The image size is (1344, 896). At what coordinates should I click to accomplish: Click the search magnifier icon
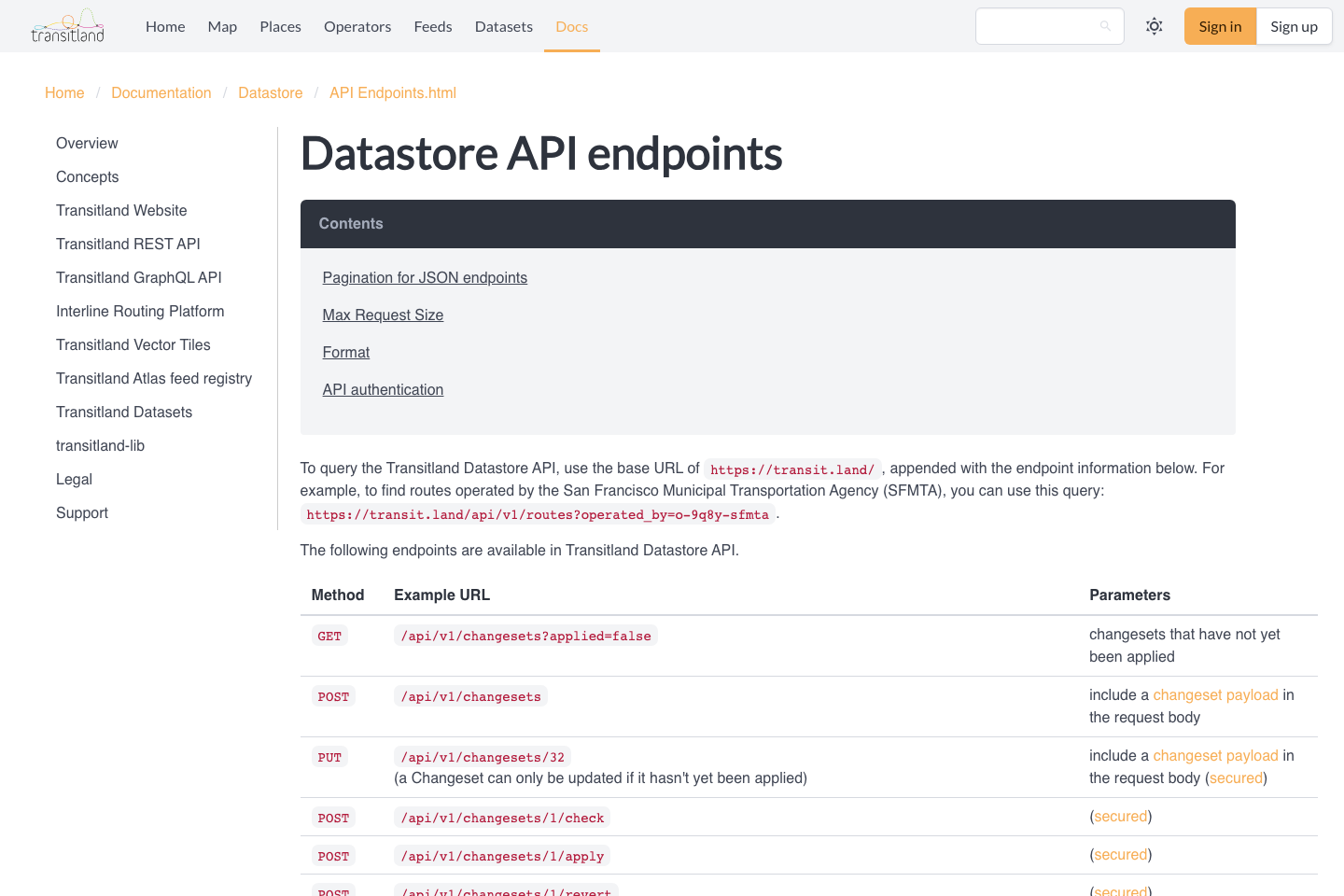point(1104,26)
